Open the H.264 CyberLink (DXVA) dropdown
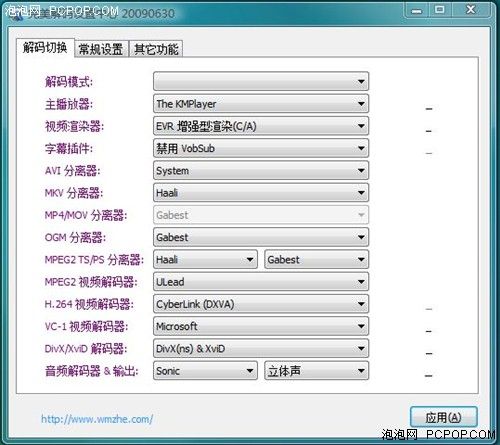This screenshot has height=445, width=500. [x=261, y=304]
